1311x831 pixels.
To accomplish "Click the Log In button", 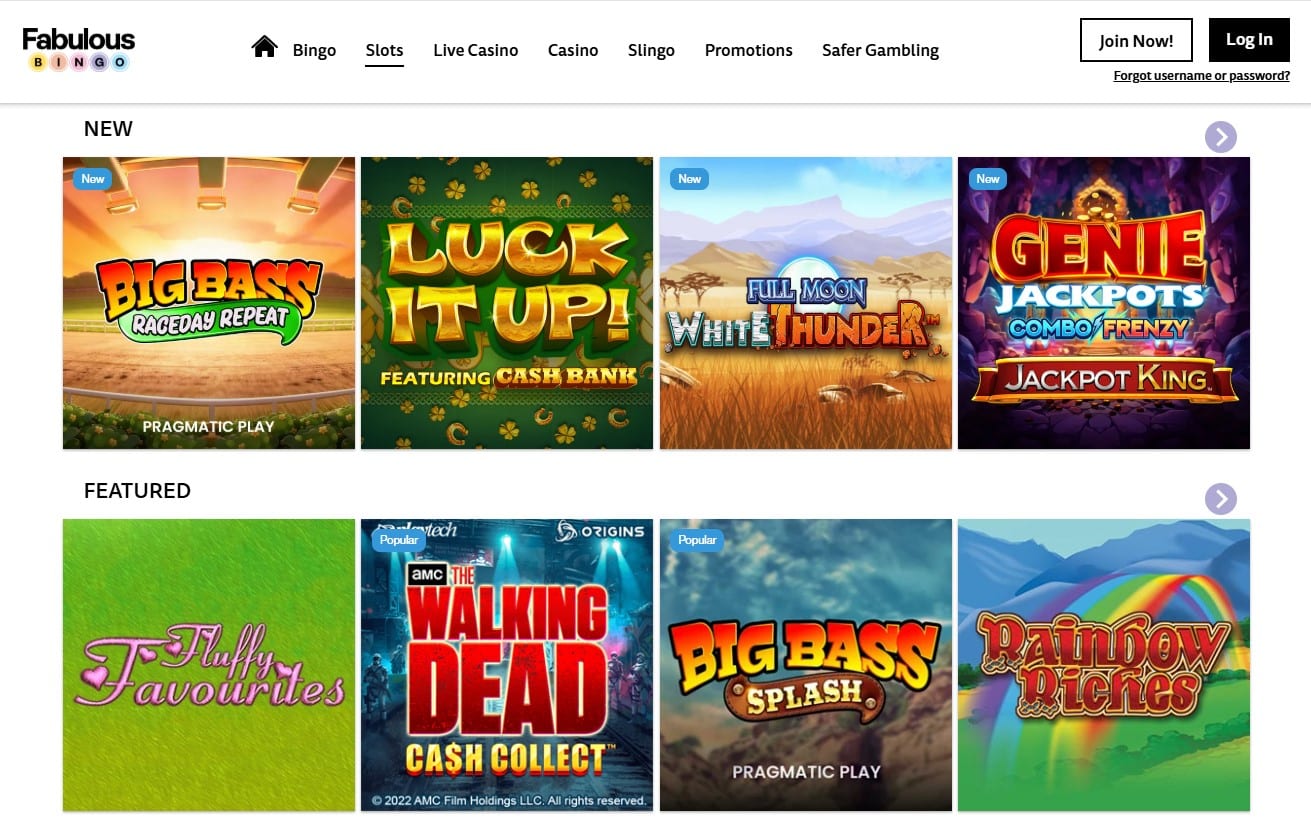I will 1249,40.
